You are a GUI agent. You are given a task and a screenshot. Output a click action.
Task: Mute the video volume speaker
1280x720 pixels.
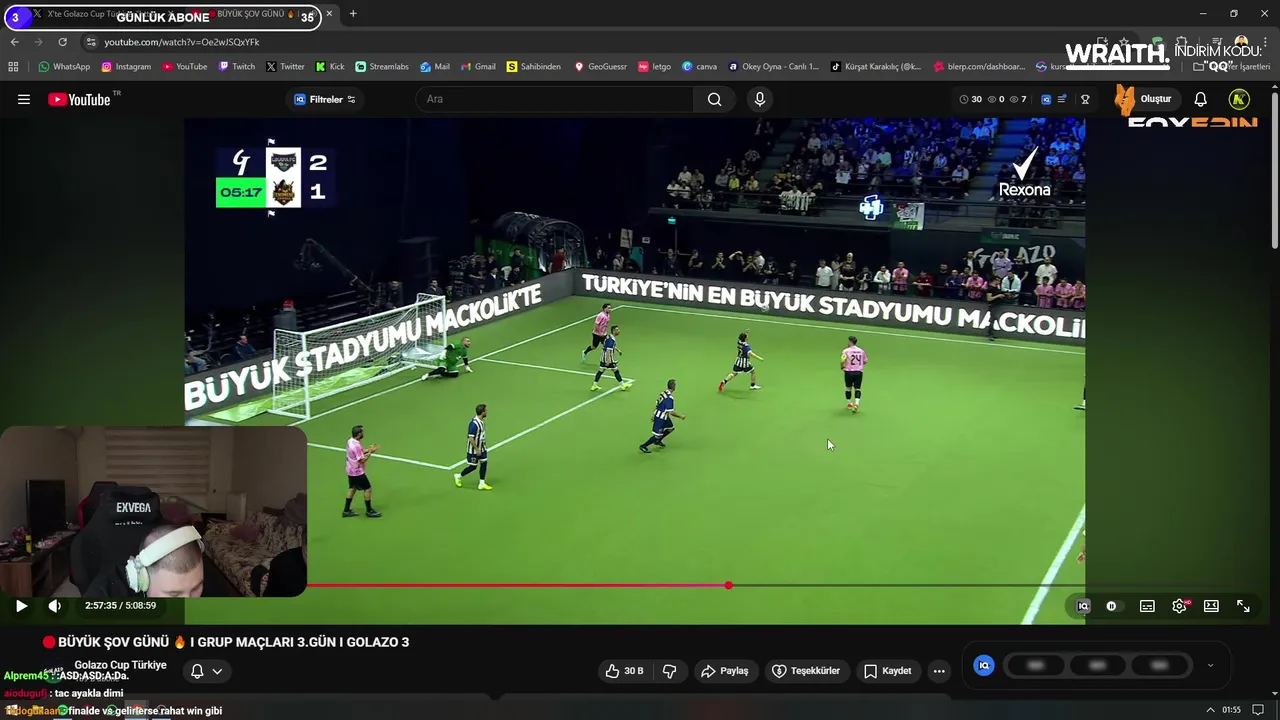point(54,605)
